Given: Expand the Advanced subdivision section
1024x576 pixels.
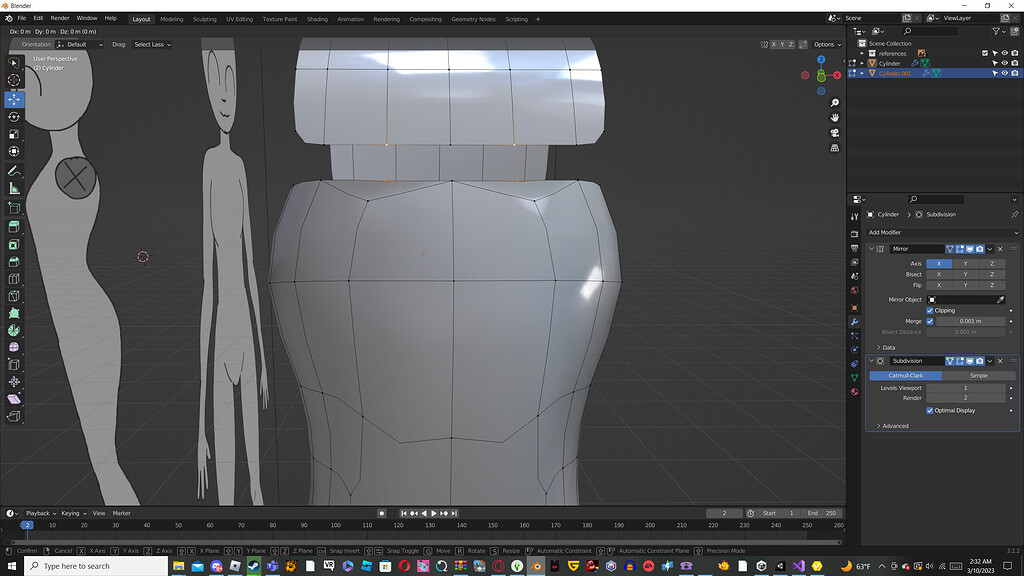Looking at the screenshot, I should point(892,426).
